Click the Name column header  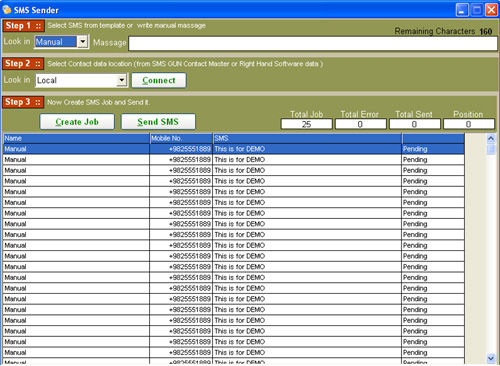pyautogui.click(x=76, y=138)
